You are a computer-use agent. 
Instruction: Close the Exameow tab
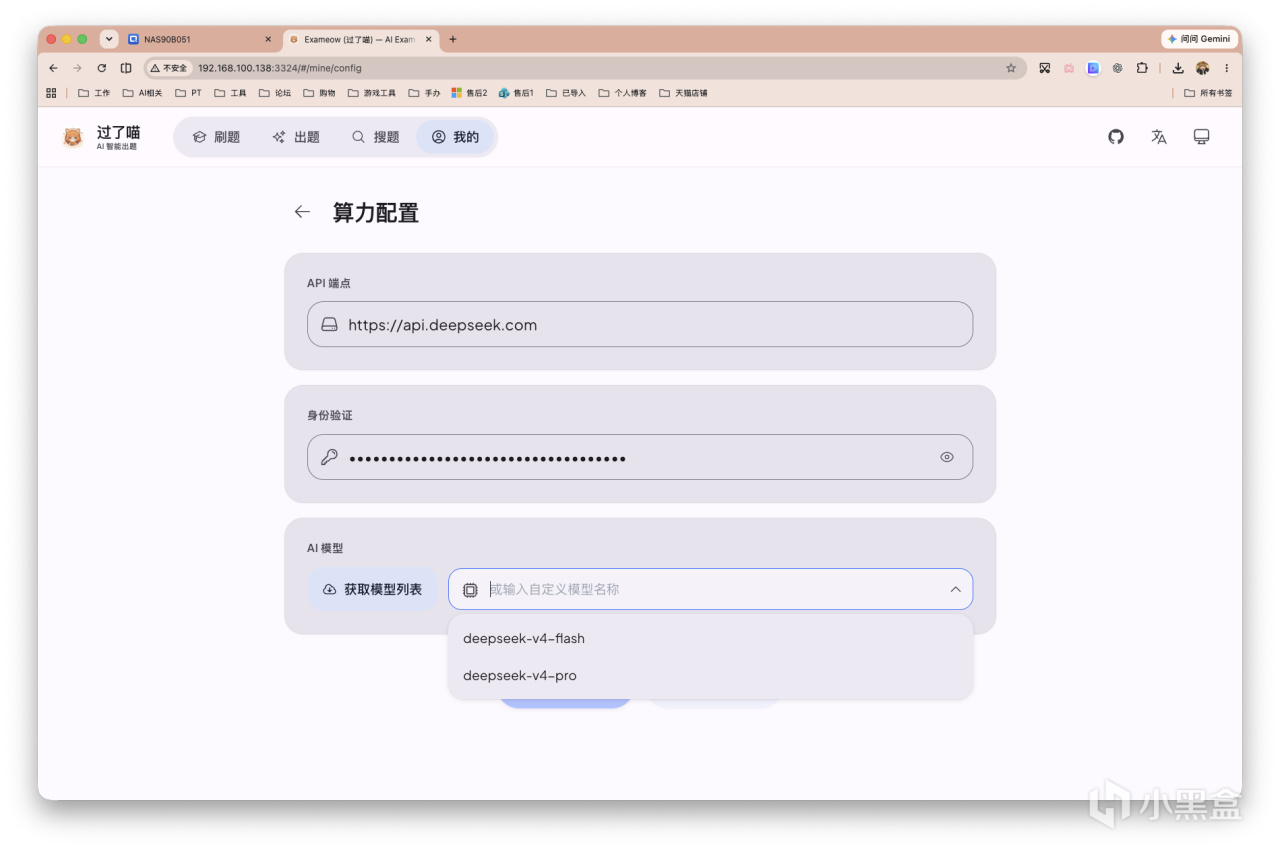click(x=429, y=39)
